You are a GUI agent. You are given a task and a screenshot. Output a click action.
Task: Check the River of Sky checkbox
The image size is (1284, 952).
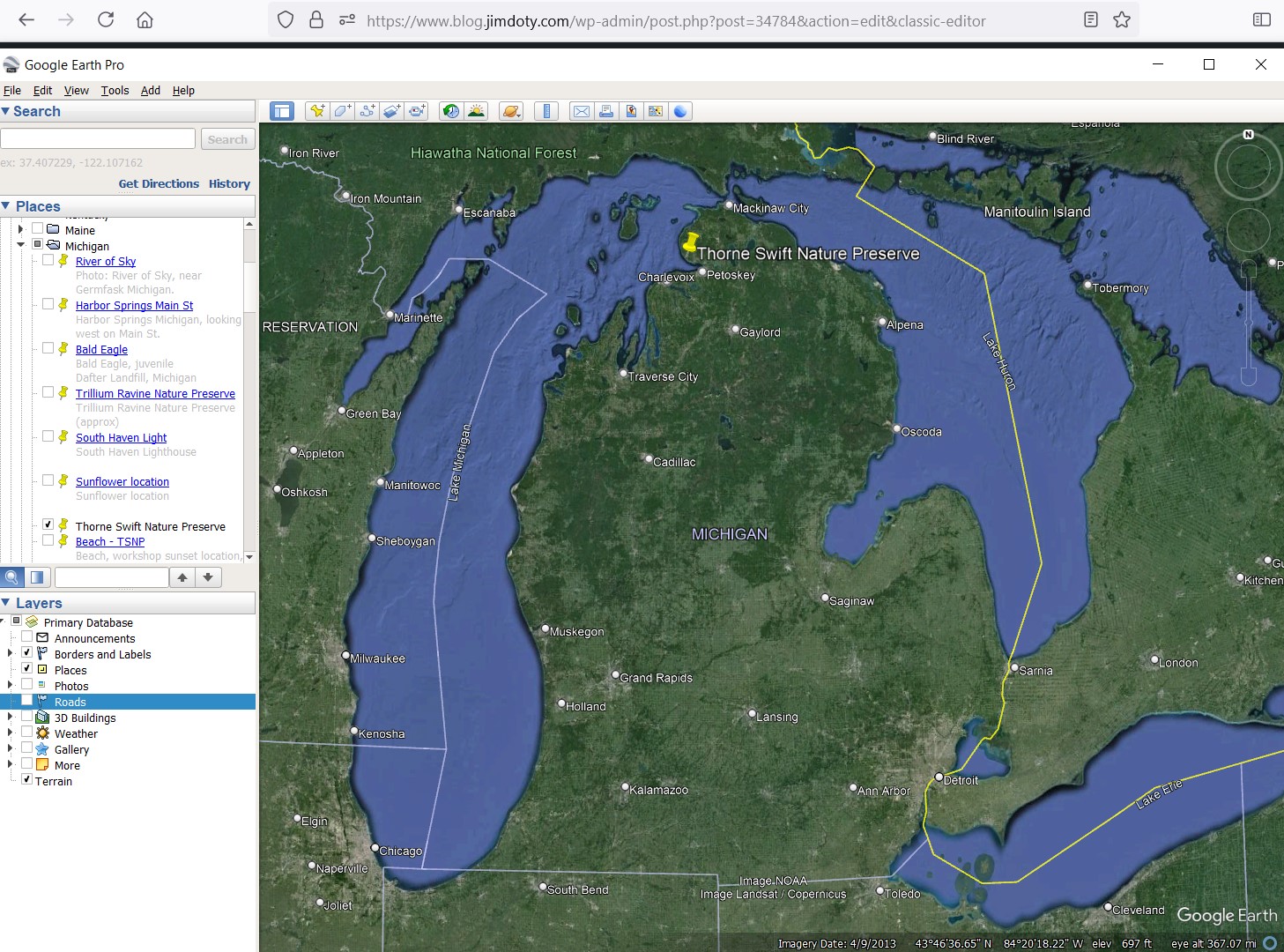click(x=48, y=260)
